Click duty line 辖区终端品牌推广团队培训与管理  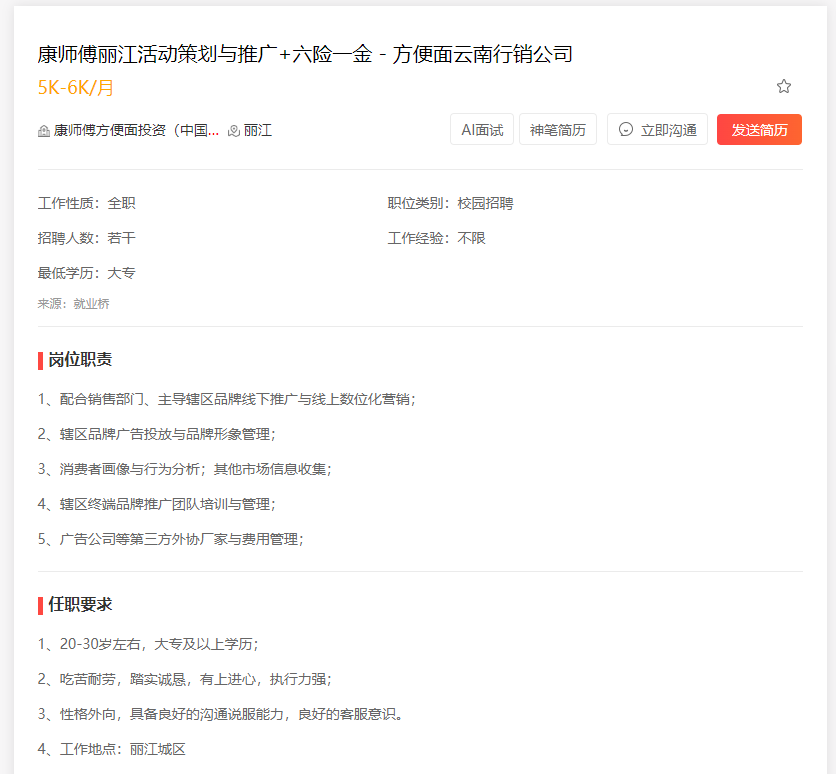[x=156, y=504]
